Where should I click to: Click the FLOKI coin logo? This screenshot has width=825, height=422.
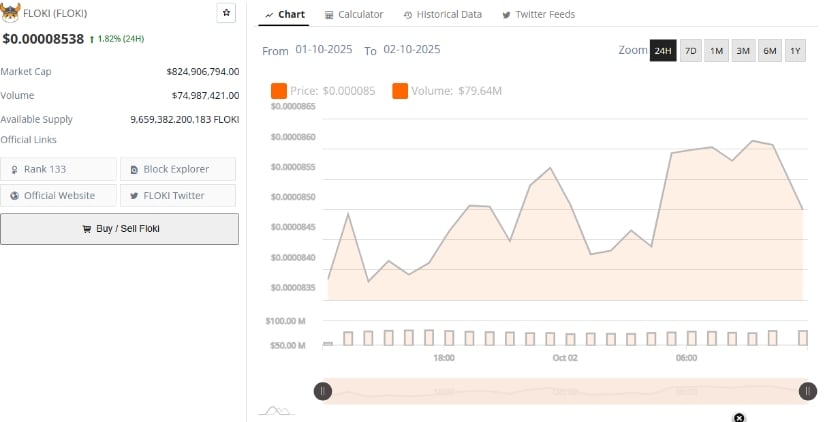click(x=11, y=12)
